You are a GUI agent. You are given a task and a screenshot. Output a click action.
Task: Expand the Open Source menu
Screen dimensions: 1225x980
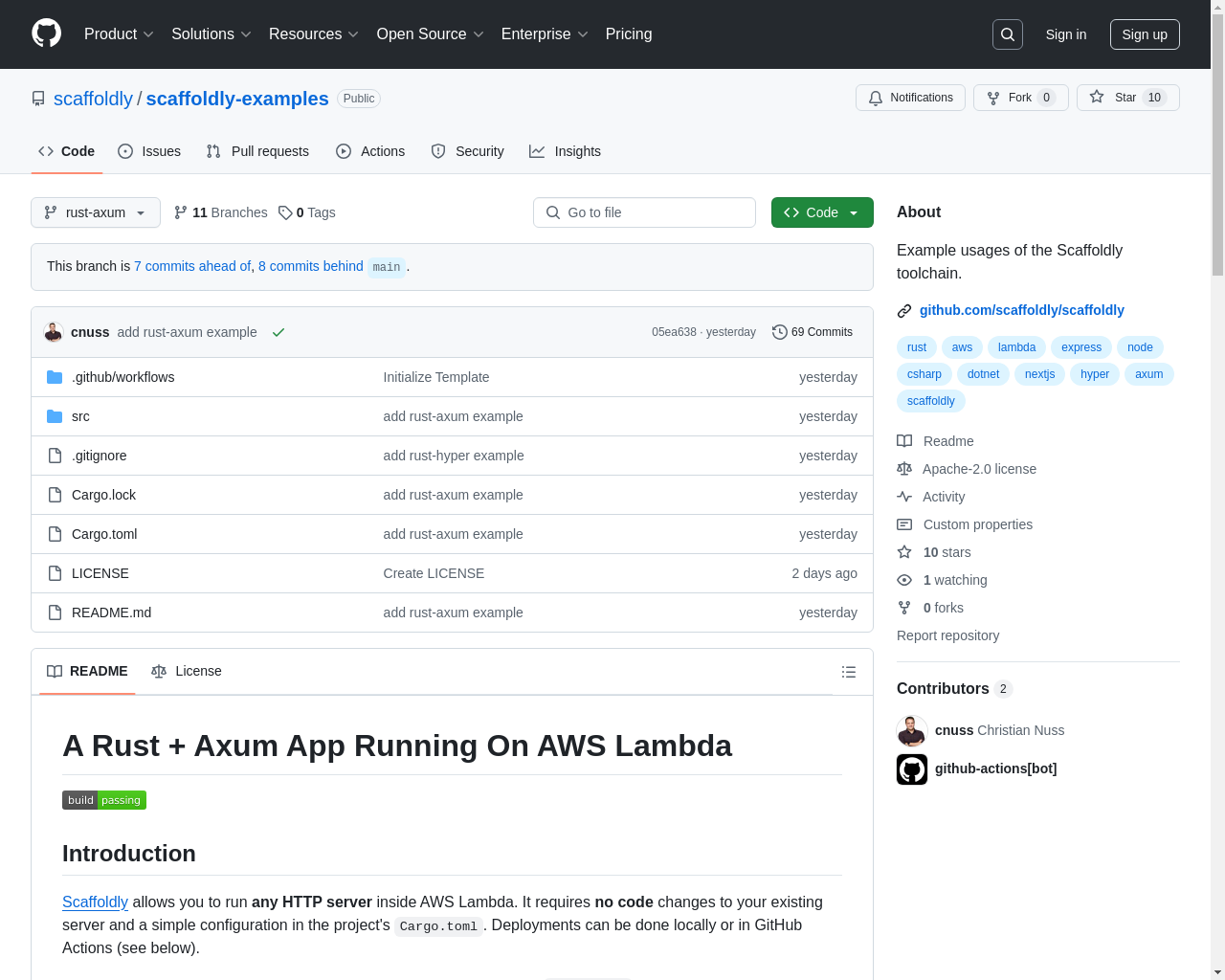coord(431,34)
